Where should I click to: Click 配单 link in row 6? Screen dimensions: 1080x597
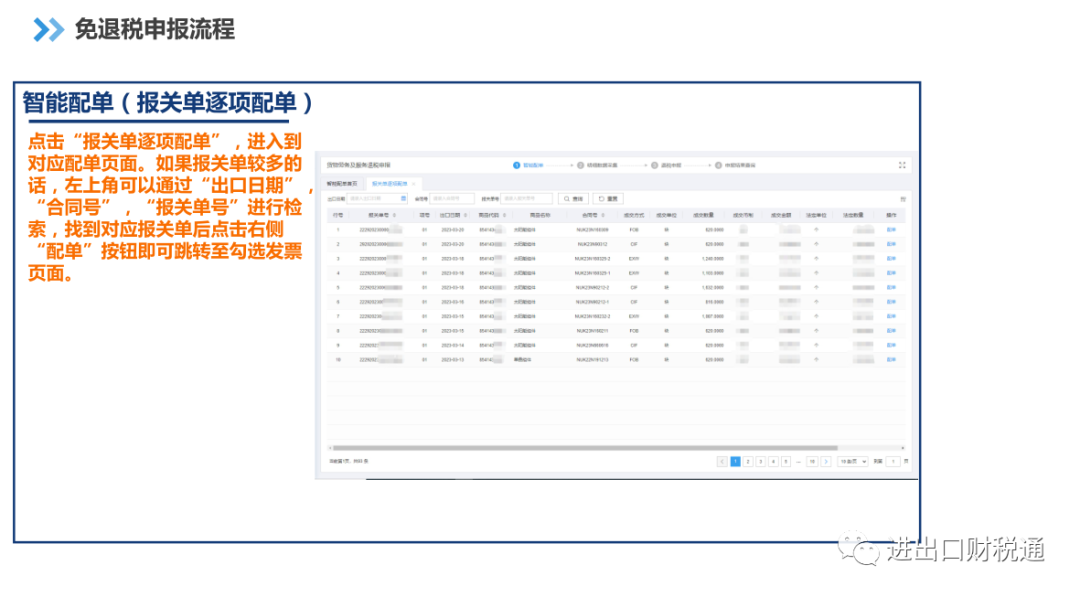pyautogui.click(x=891, y=302)
